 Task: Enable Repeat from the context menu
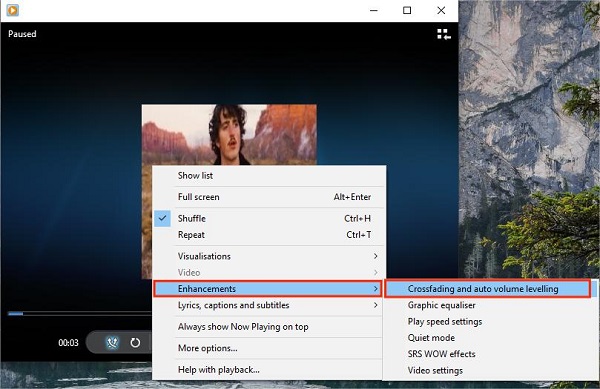coord(268,235)
